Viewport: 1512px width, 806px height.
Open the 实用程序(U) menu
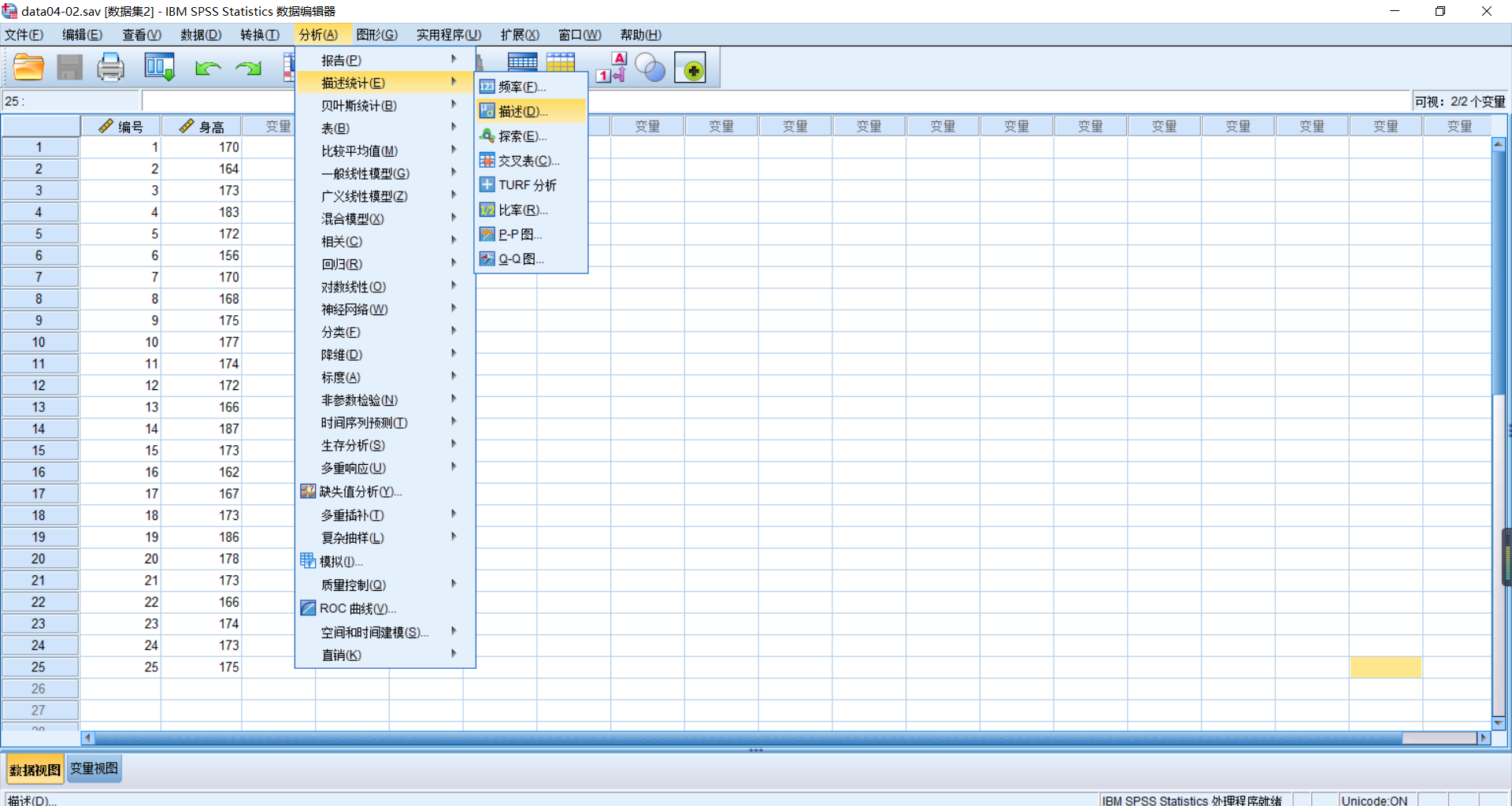point(449,35)
